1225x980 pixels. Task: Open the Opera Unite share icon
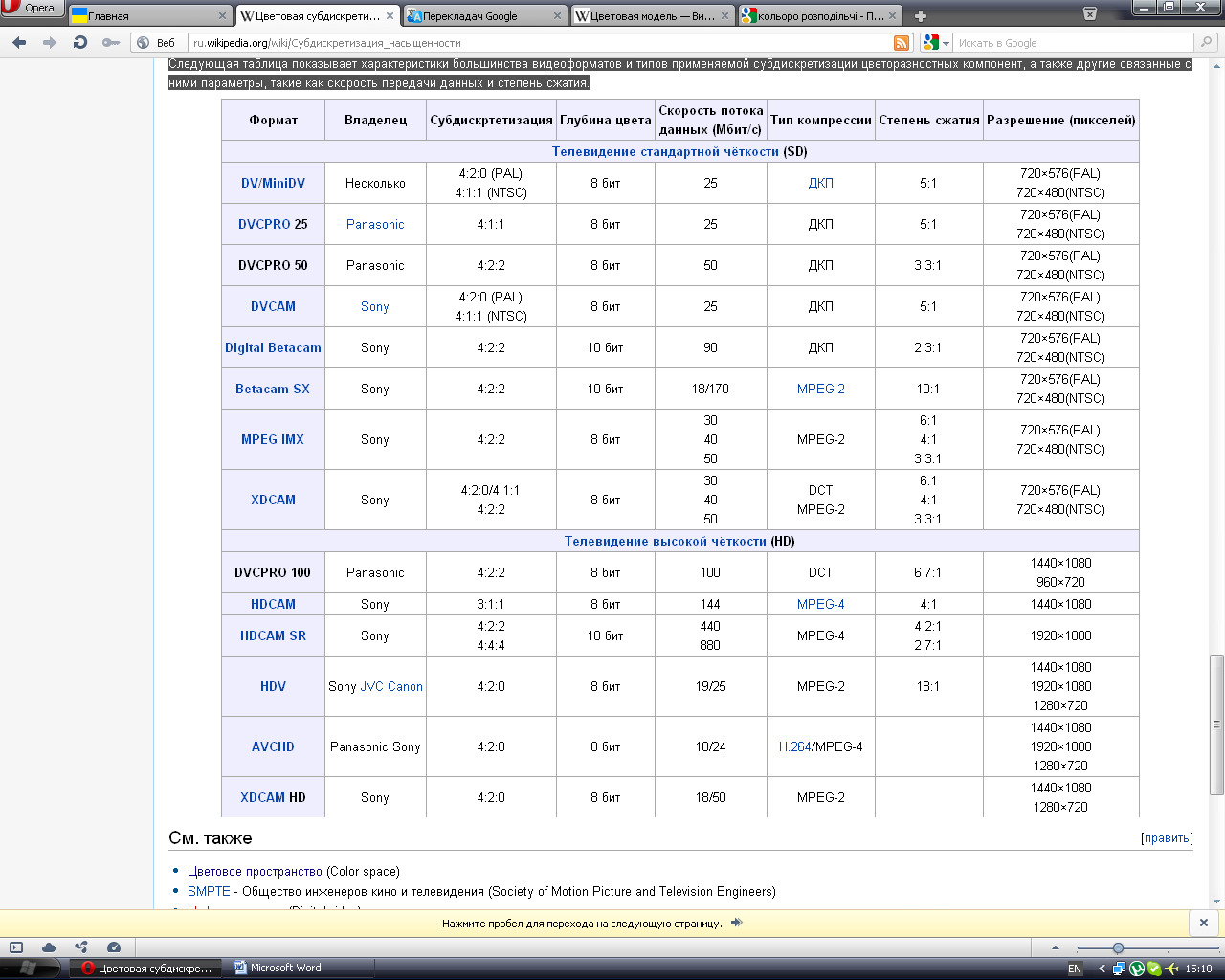point(81,947)
